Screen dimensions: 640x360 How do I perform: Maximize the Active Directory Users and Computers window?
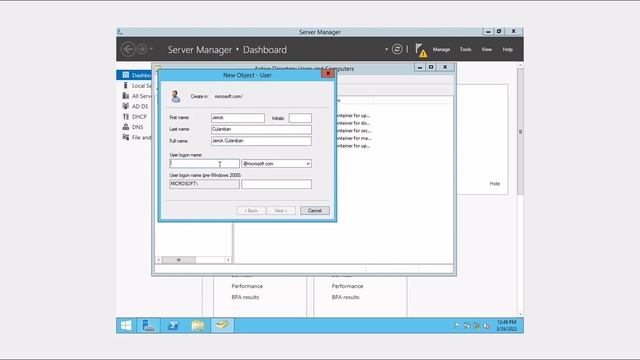coord(431,67)
